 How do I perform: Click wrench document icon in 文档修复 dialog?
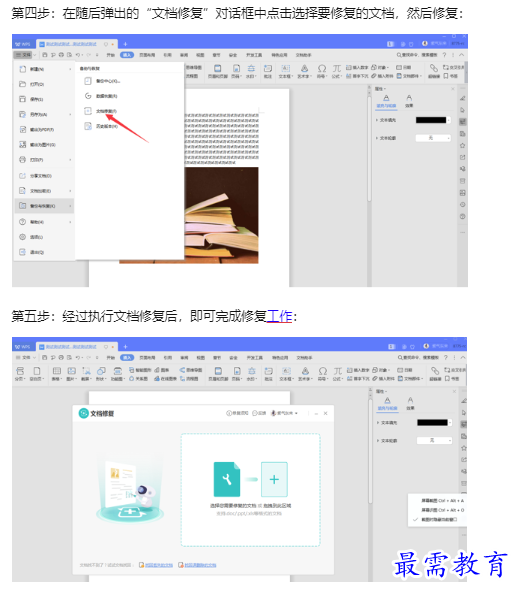click(227, 479)
